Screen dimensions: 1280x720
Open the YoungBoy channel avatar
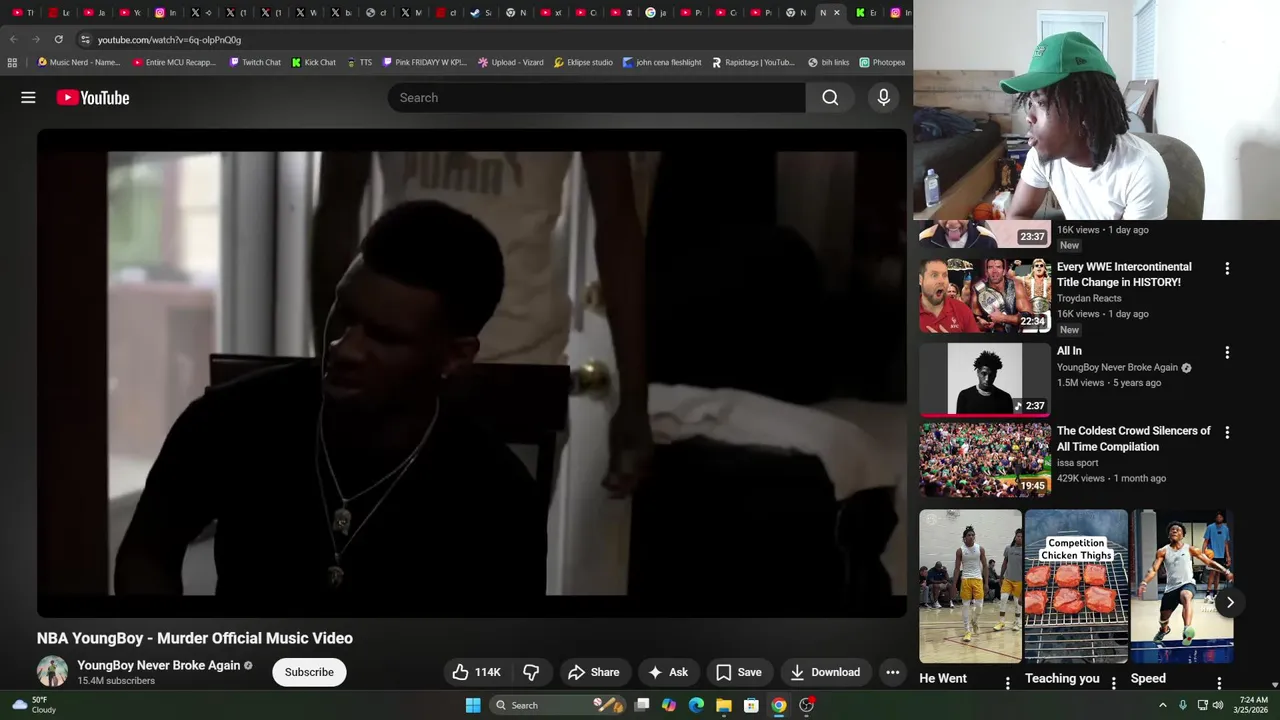pyautogui.click(x=52, y=671)
